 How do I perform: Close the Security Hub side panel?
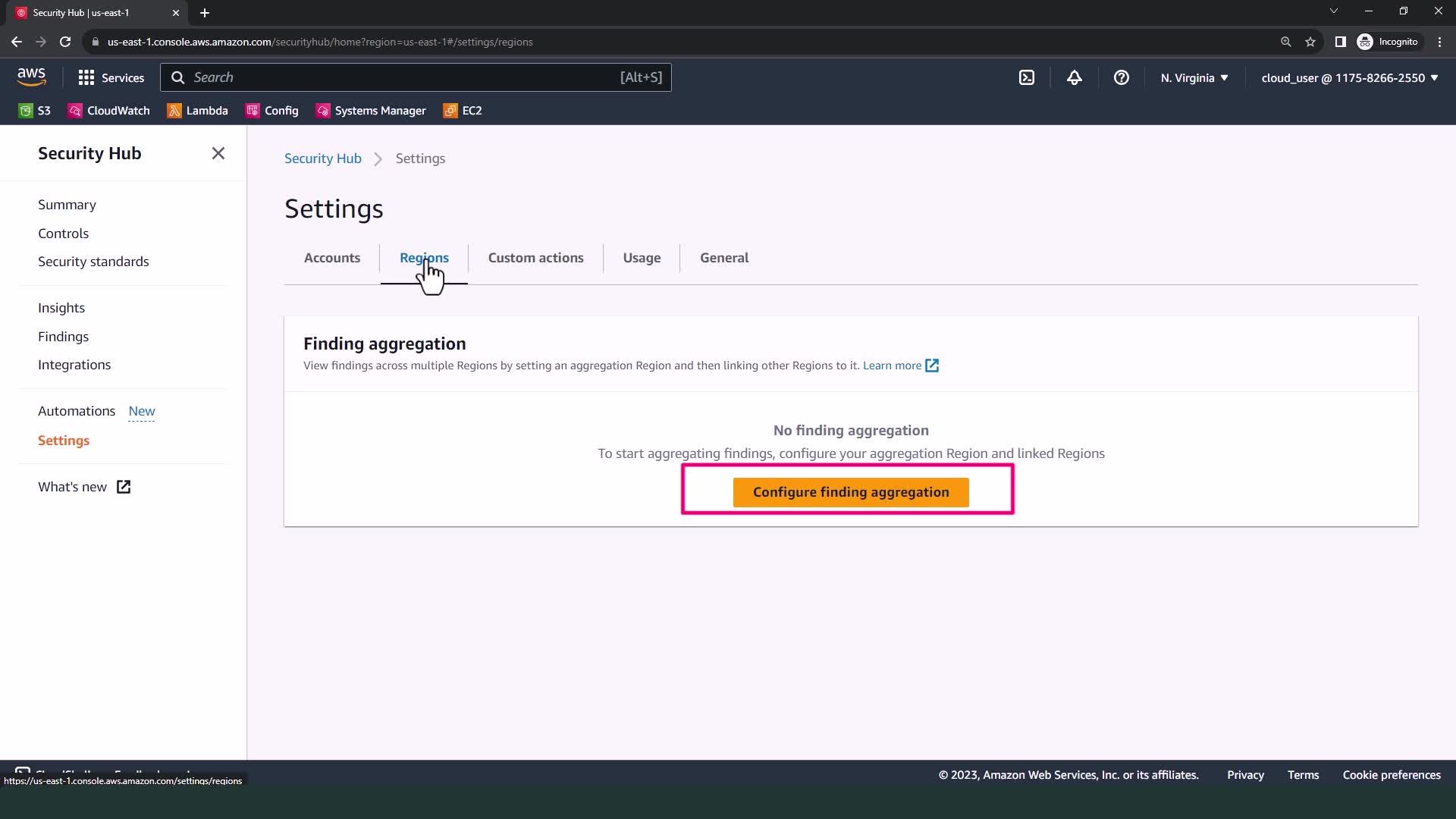click(218, 153)
